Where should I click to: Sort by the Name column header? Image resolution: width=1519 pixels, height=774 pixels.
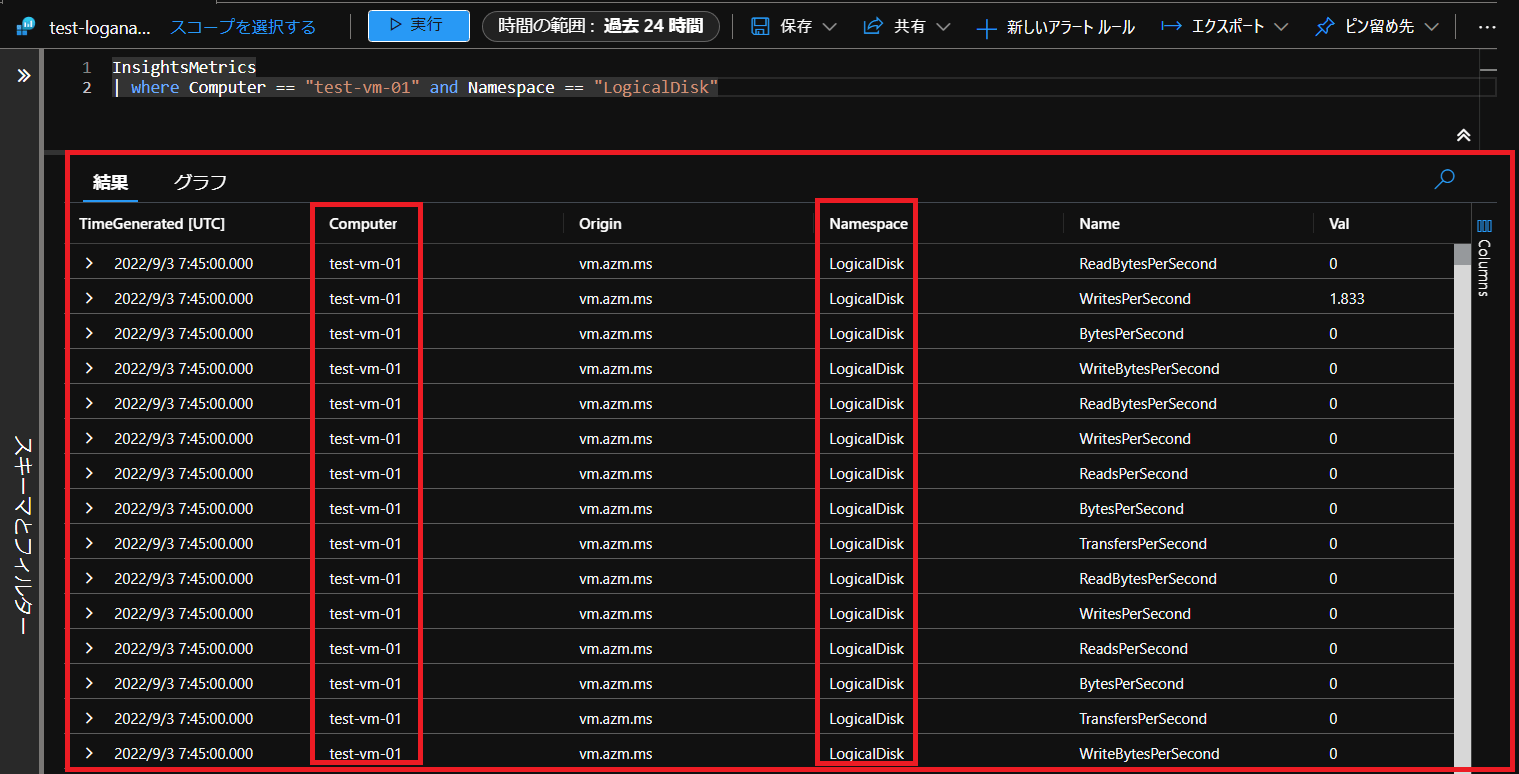point(1099,224)
